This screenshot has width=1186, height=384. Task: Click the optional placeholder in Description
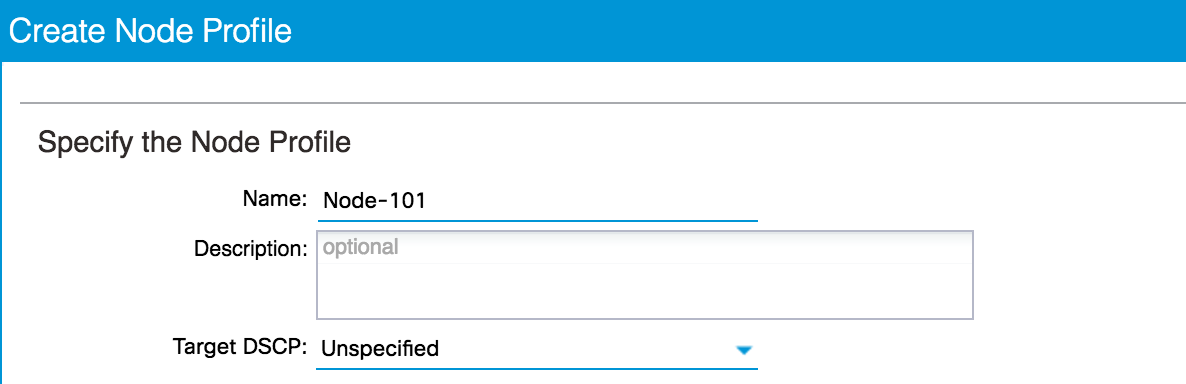[361, 247]
